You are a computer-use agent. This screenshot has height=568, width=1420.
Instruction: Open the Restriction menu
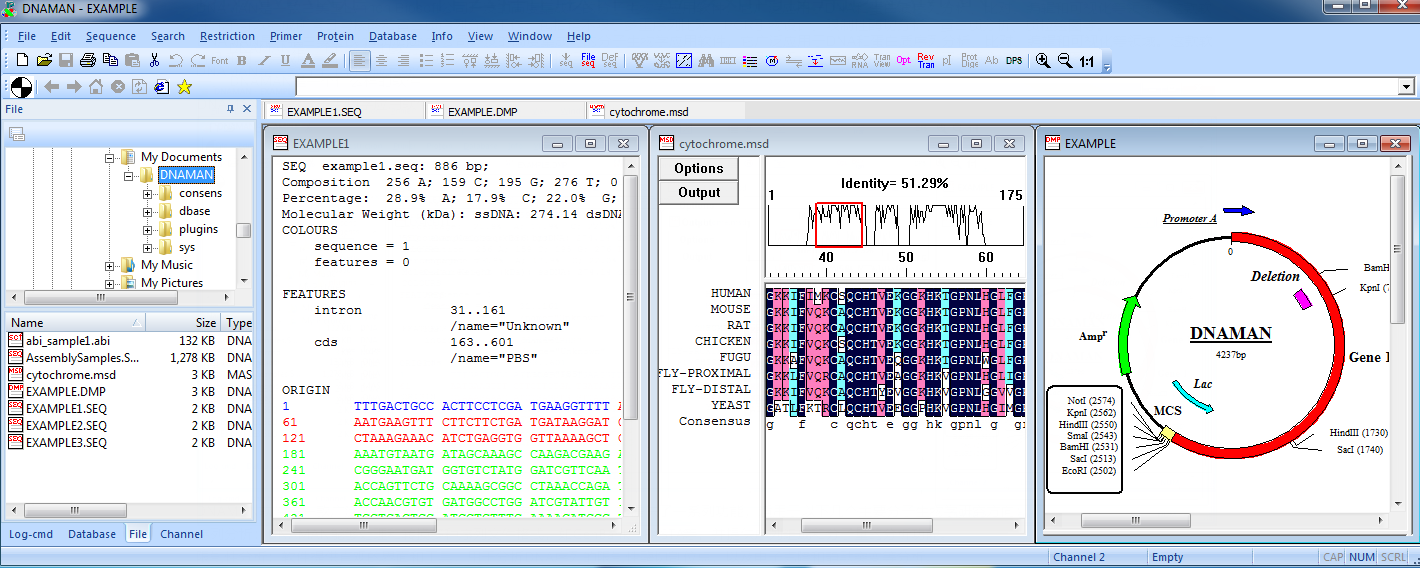(227, 36)
